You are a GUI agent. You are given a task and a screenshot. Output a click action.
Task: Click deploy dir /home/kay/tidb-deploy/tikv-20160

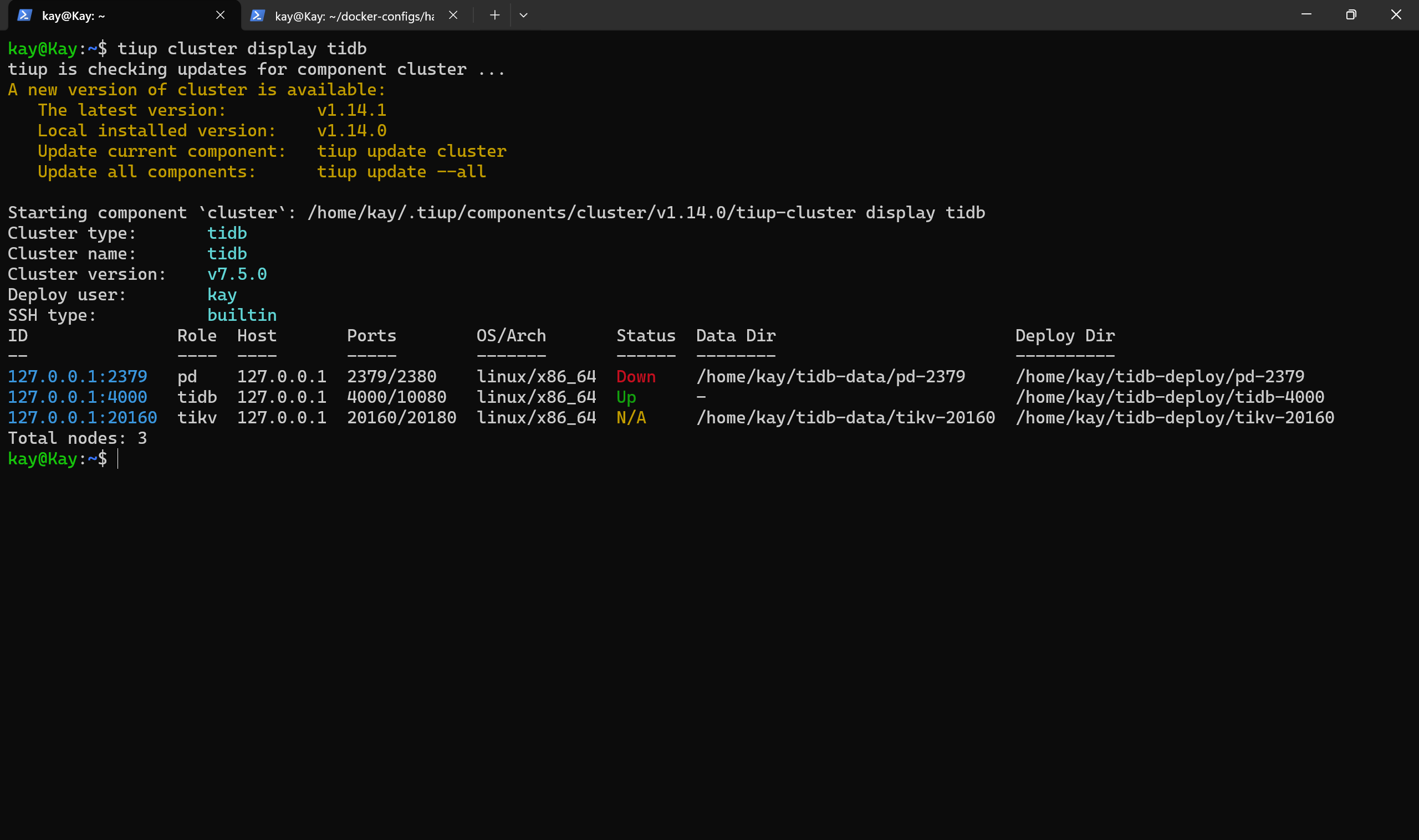point(1175,417)
